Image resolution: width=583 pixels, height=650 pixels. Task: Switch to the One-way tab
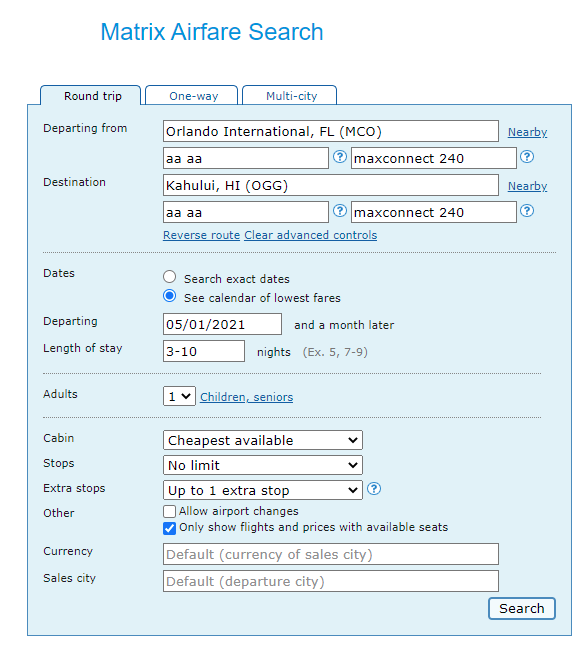click(x=192, y=95)
